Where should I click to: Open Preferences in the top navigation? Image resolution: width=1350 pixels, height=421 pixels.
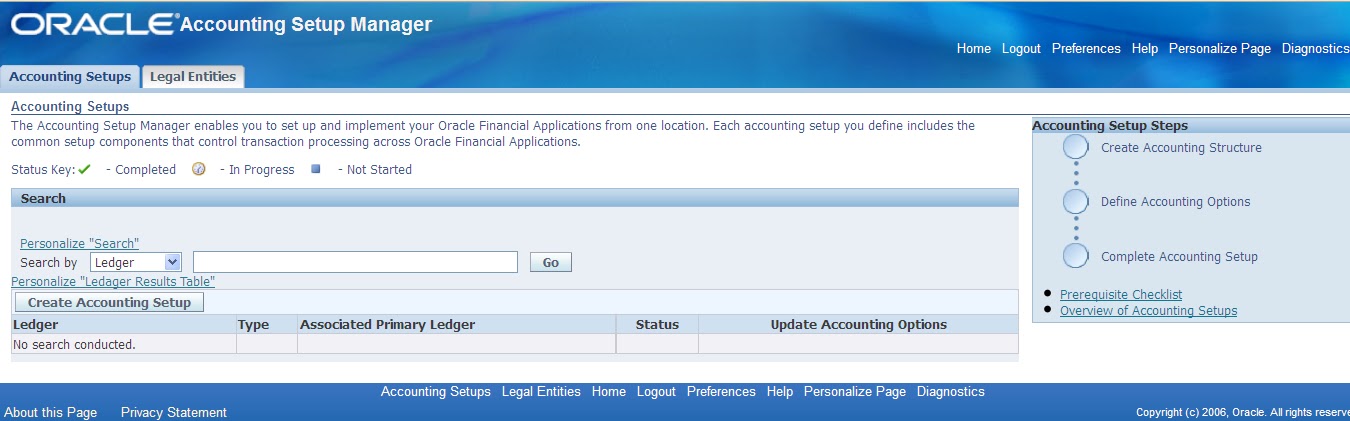click(x=1086, y=48)
